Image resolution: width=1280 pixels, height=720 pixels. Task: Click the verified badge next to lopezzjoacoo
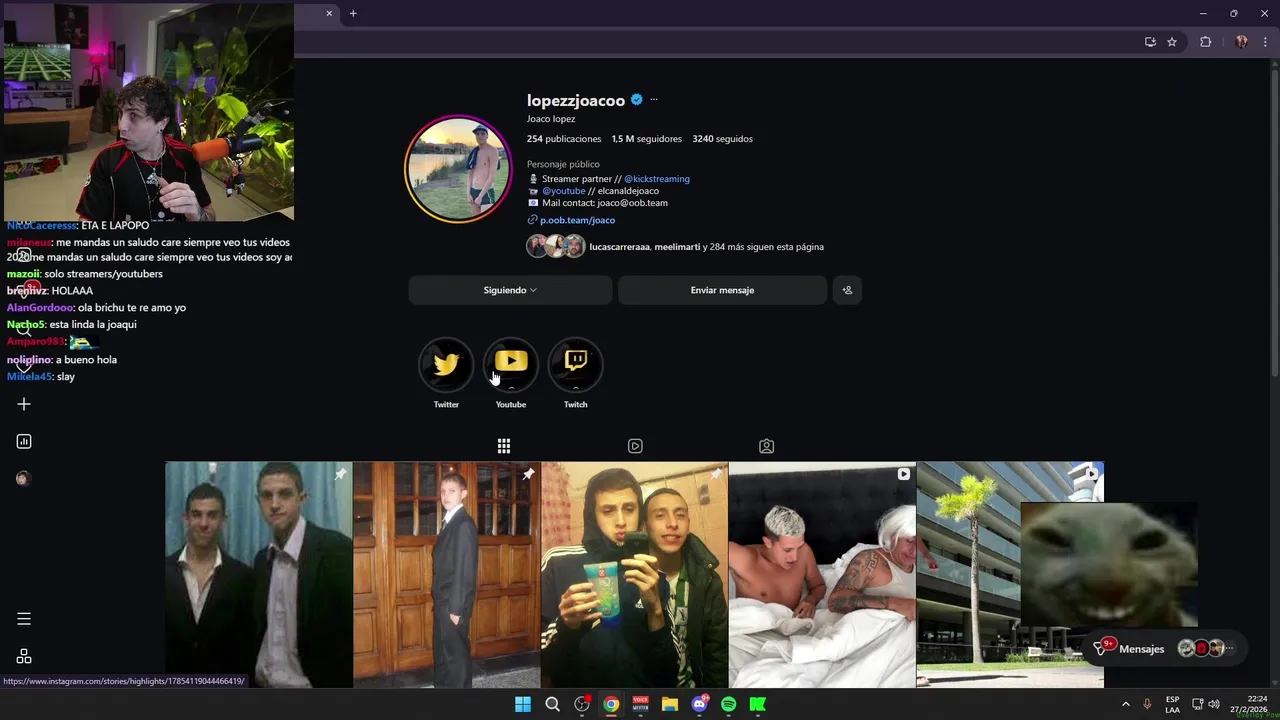pos(636,99)
